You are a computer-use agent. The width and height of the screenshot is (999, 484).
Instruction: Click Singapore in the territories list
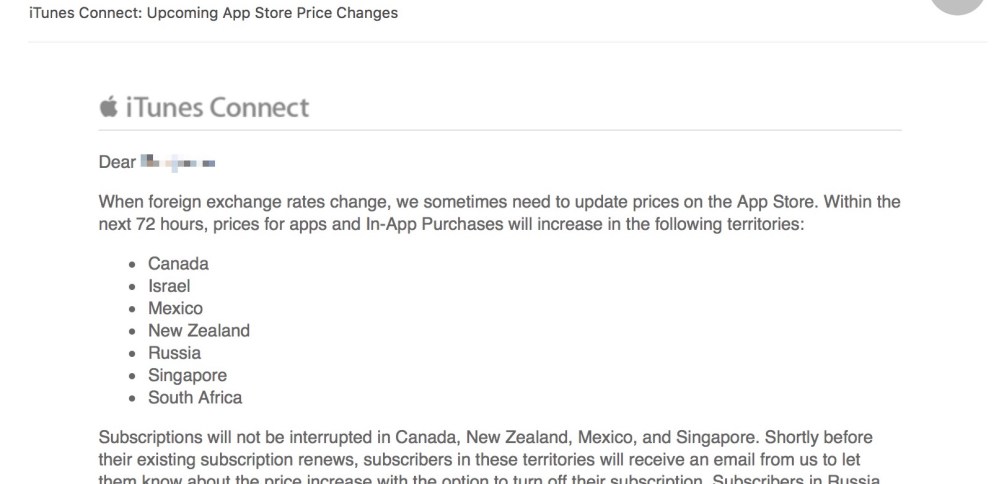point(187,375)
